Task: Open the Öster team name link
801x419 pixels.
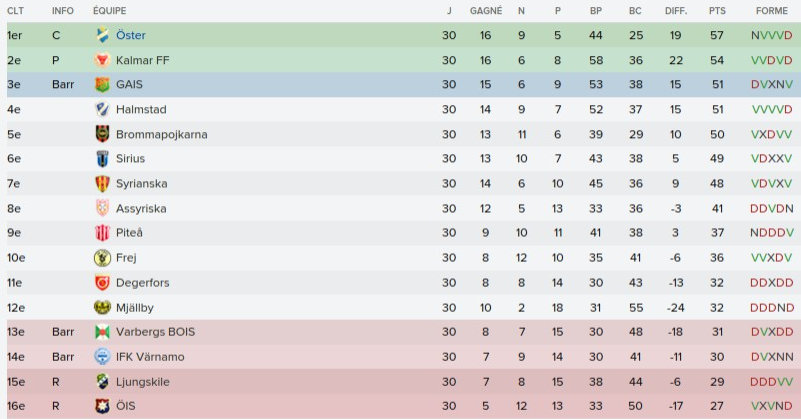Action: [x=131, y=35]
